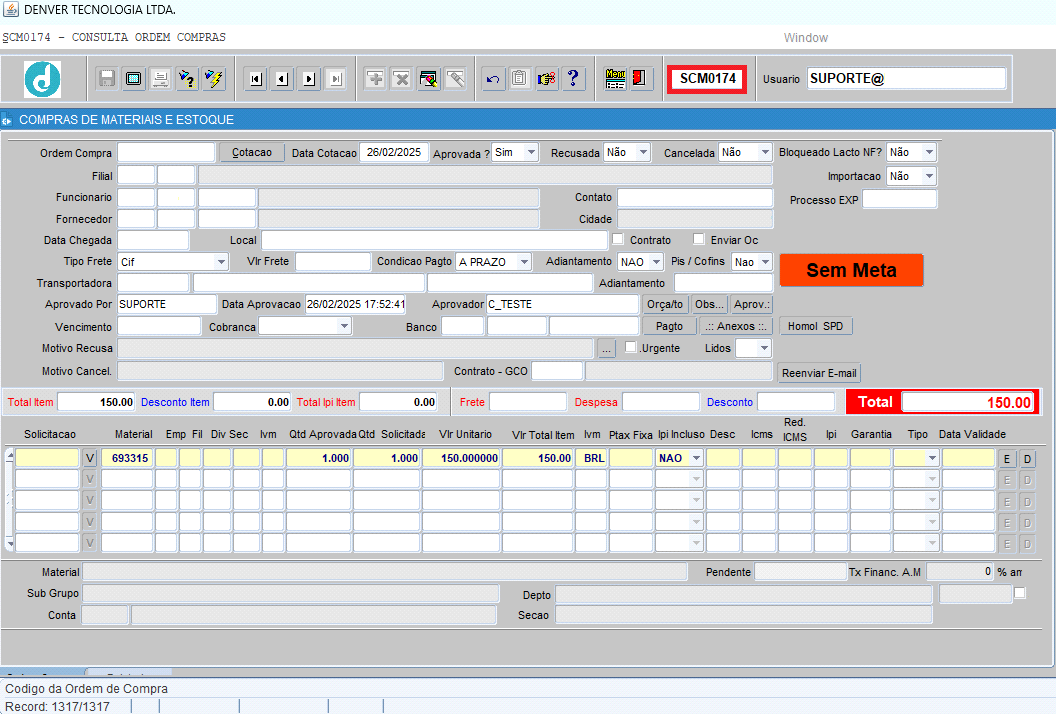
Task: Click the Save disk icon in toolbar
Action: [106, 79]
